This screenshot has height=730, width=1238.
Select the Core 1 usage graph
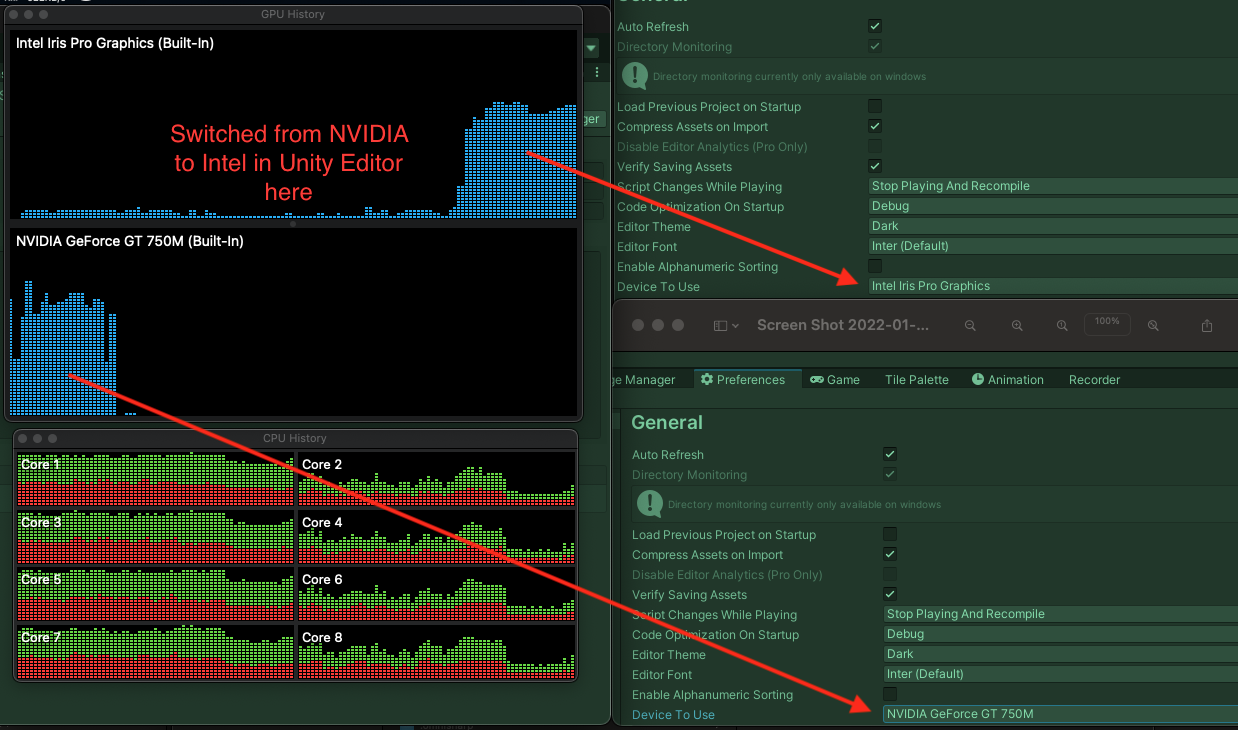[156, 479]
